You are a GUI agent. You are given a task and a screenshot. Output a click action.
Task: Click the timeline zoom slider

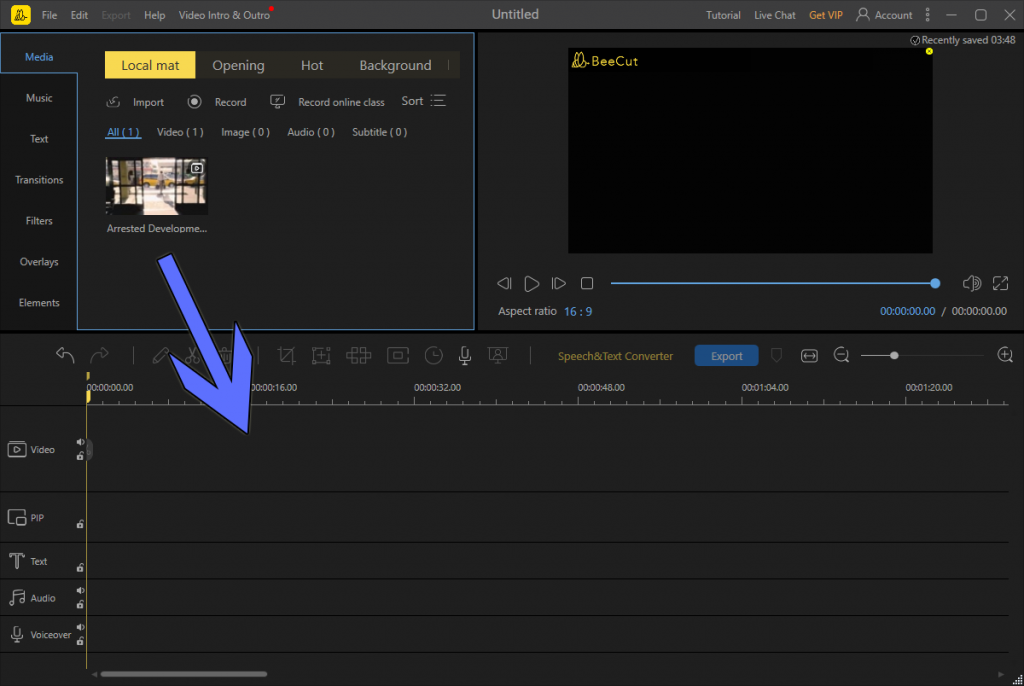click(x=922, y=355)
